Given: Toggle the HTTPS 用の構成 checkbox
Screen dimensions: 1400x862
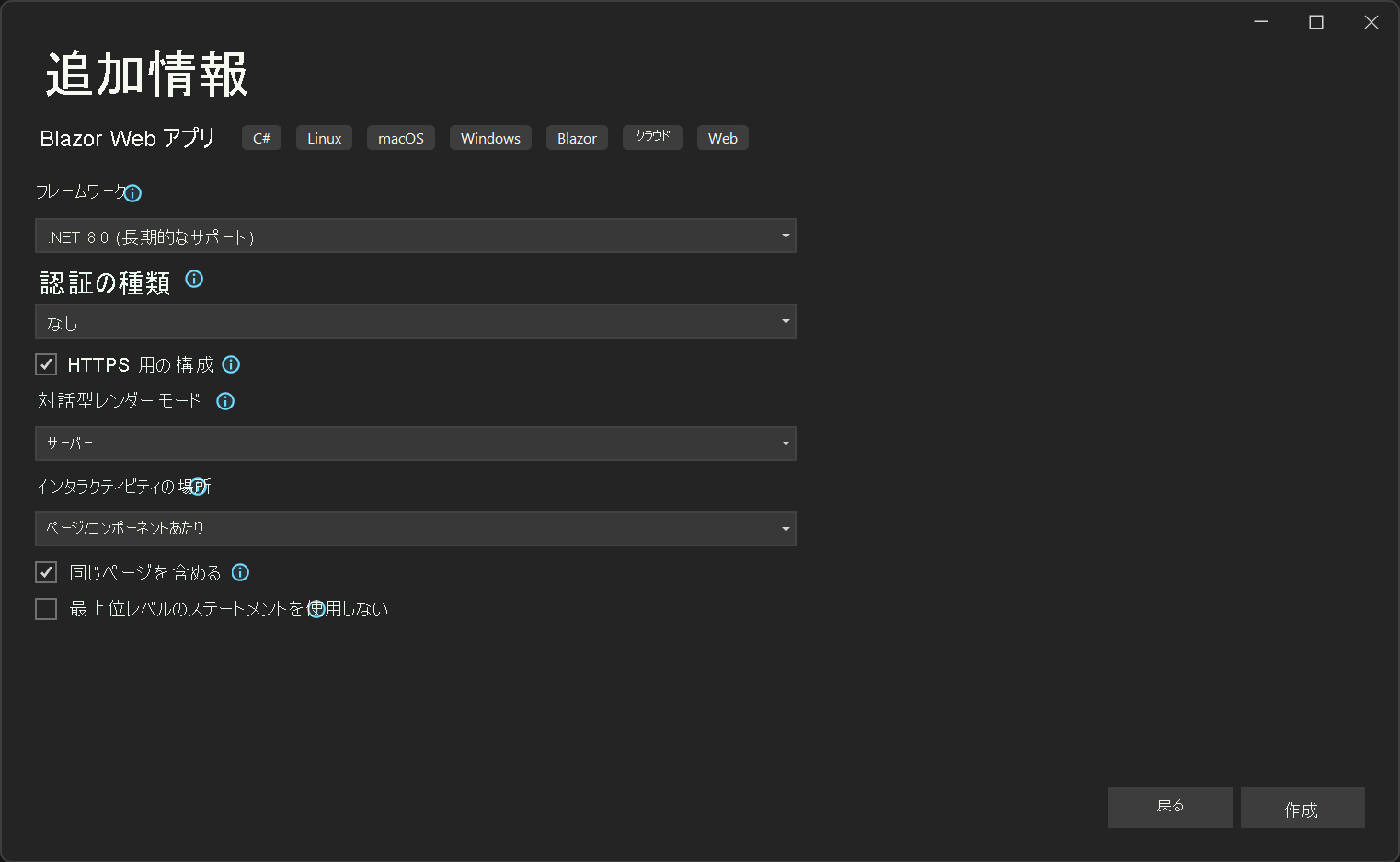Looking at the screenshot, I should tap(46, 364).
